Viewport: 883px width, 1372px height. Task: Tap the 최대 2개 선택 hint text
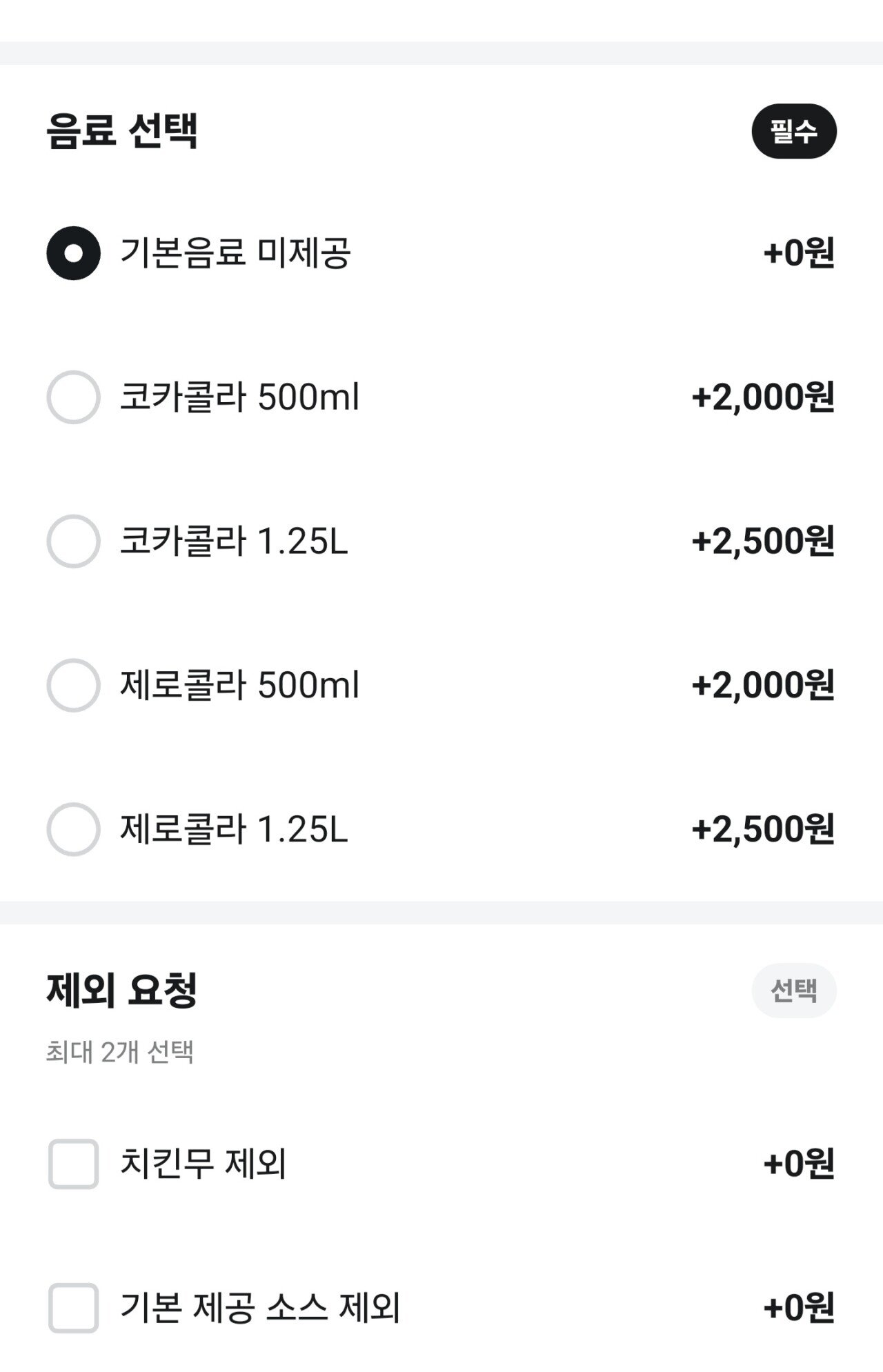pyautogui.click(x=119, y=1053)
